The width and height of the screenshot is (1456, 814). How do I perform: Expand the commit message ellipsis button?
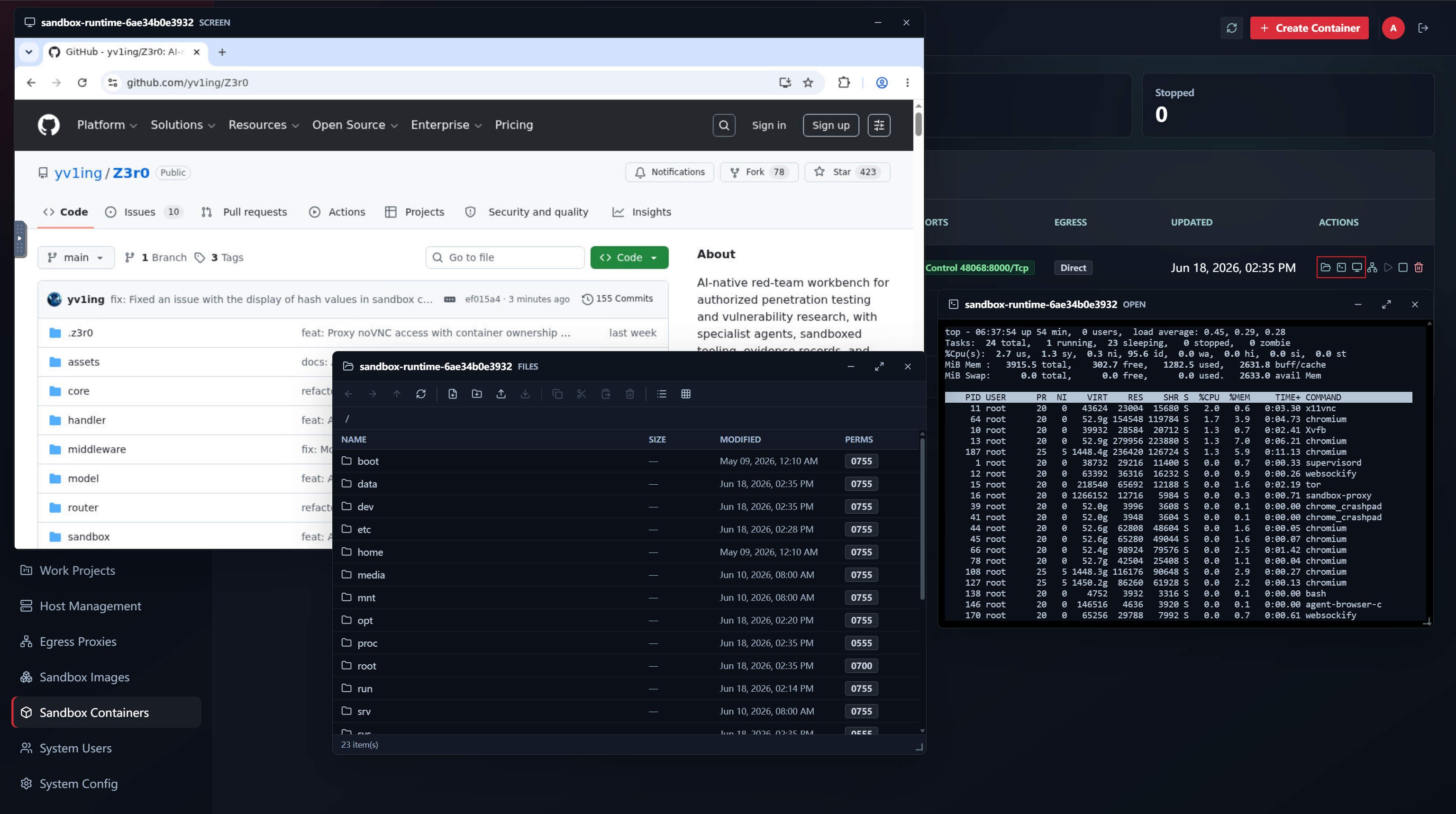[x=450, y=299]
